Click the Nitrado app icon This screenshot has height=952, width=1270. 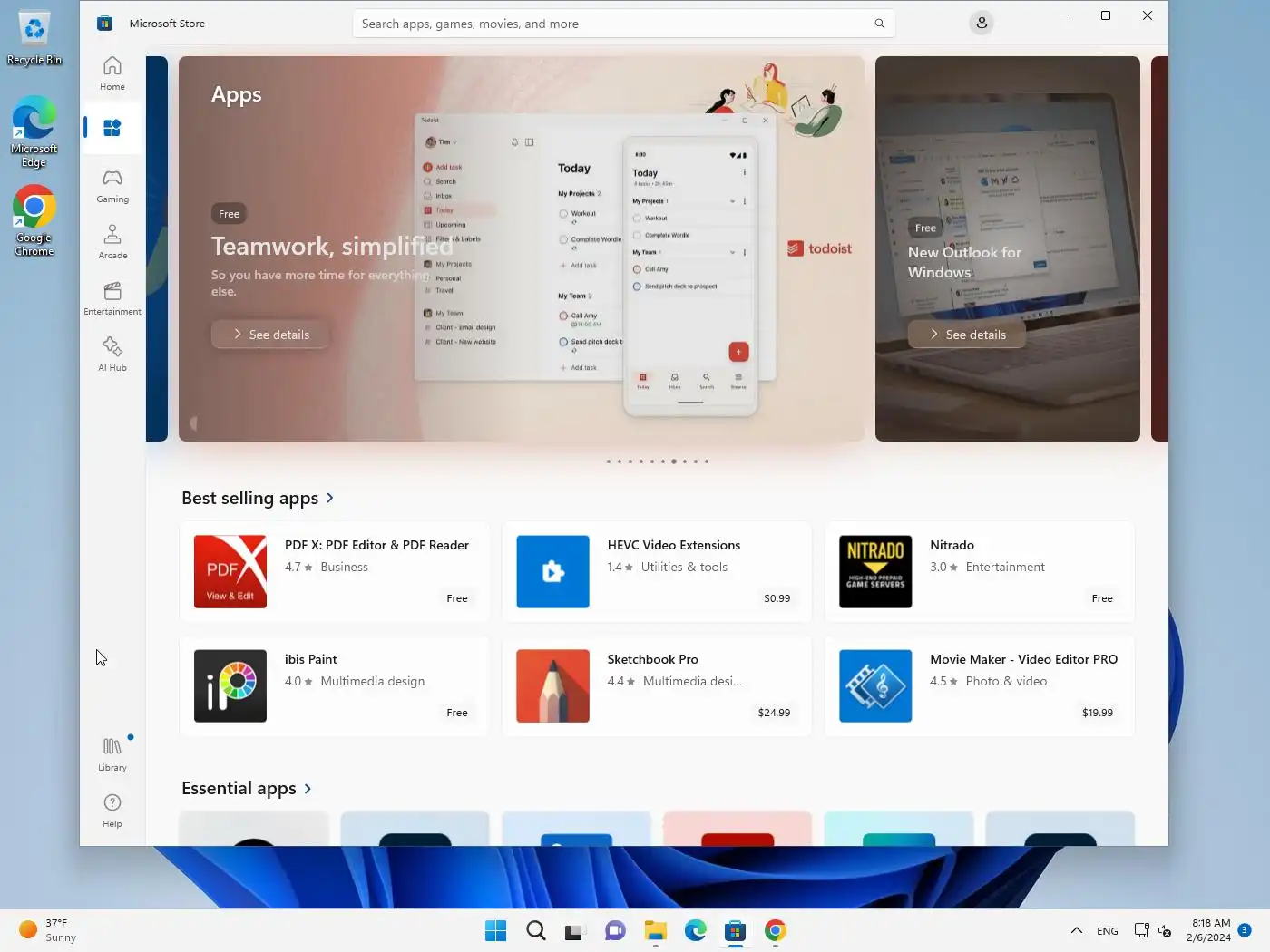[x=875, y=571]
